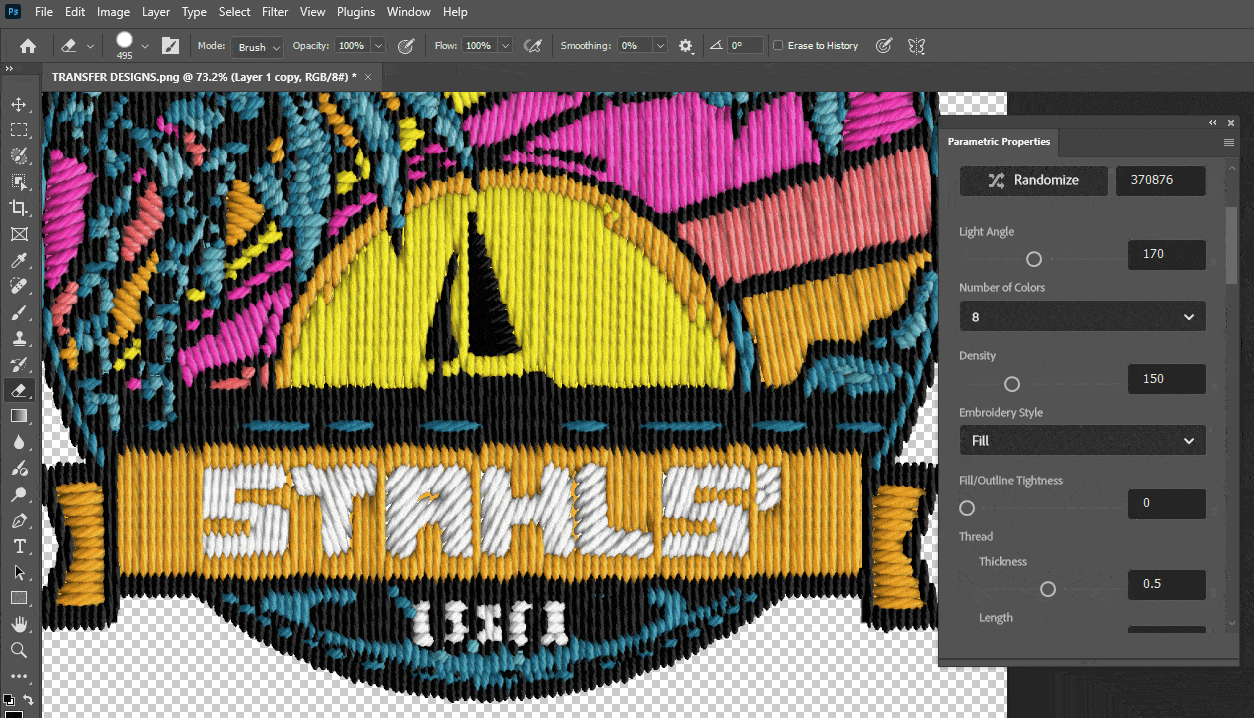This screenshot has width=1254, height=718.
Task: Open the Smoothing slider dropdown arrow
Action: click(x=660, y=46)
